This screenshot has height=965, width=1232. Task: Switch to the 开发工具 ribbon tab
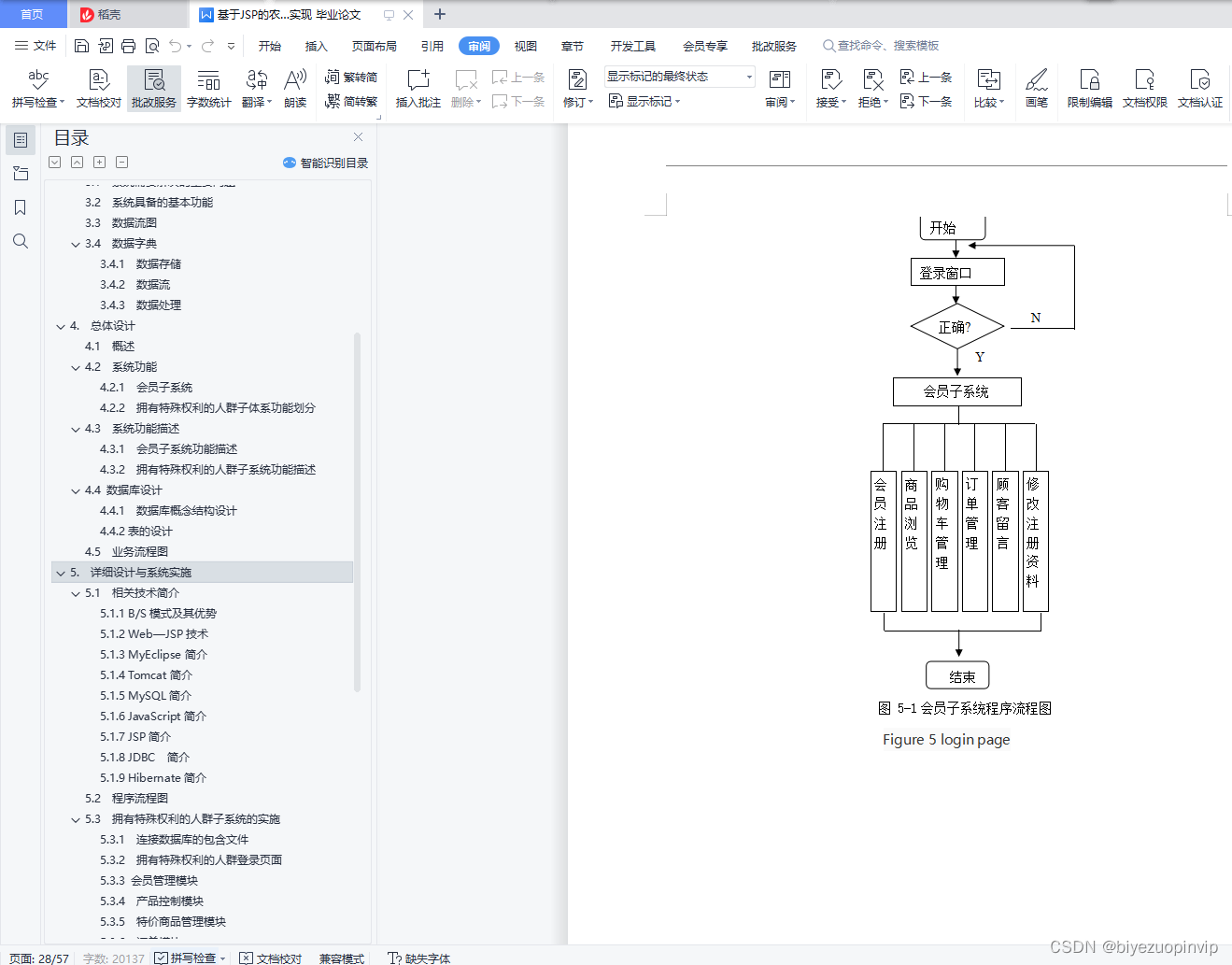point(633,46)
